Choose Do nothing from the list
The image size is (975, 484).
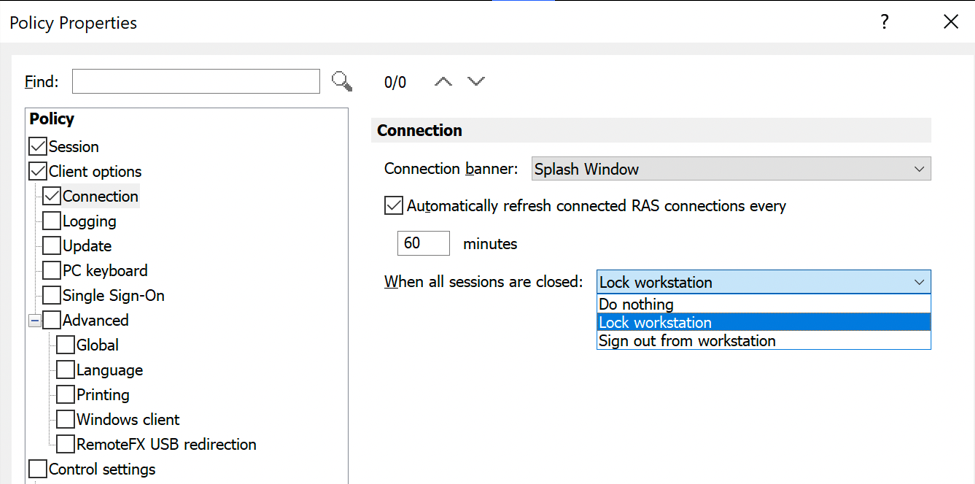[x=636, y=304]
